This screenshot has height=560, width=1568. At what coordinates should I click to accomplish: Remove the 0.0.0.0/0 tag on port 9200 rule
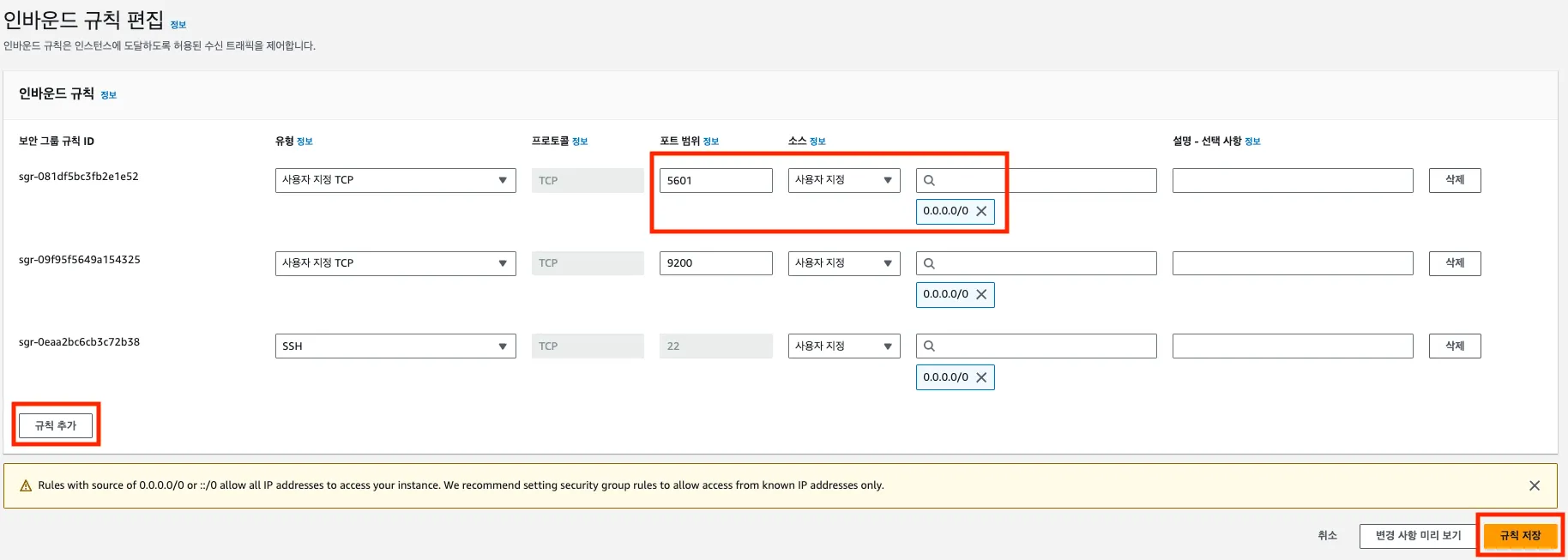click(x=981, y=294)
